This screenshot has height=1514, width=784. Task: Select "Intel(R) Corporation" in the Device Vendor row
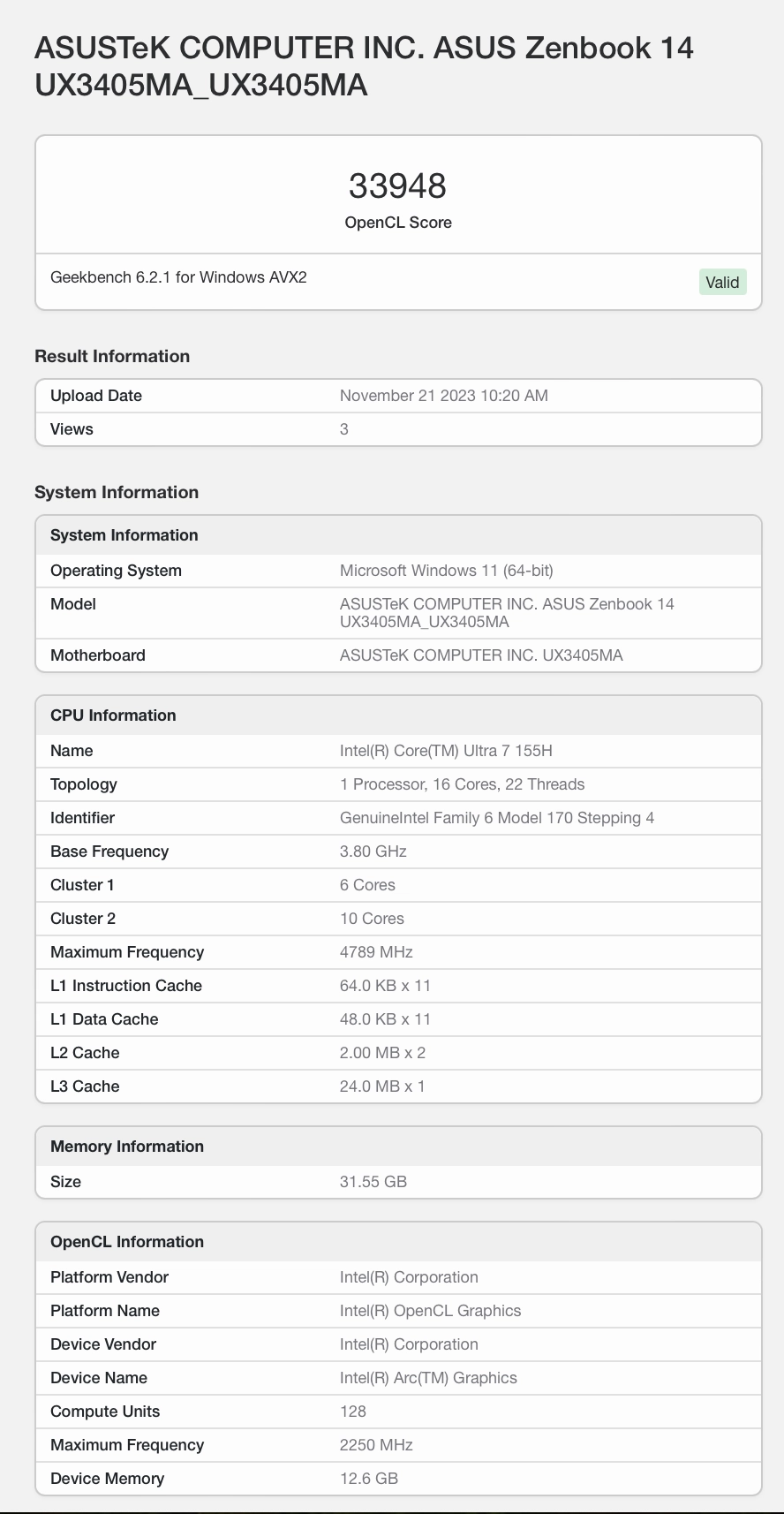click(x=409, y=1344)
